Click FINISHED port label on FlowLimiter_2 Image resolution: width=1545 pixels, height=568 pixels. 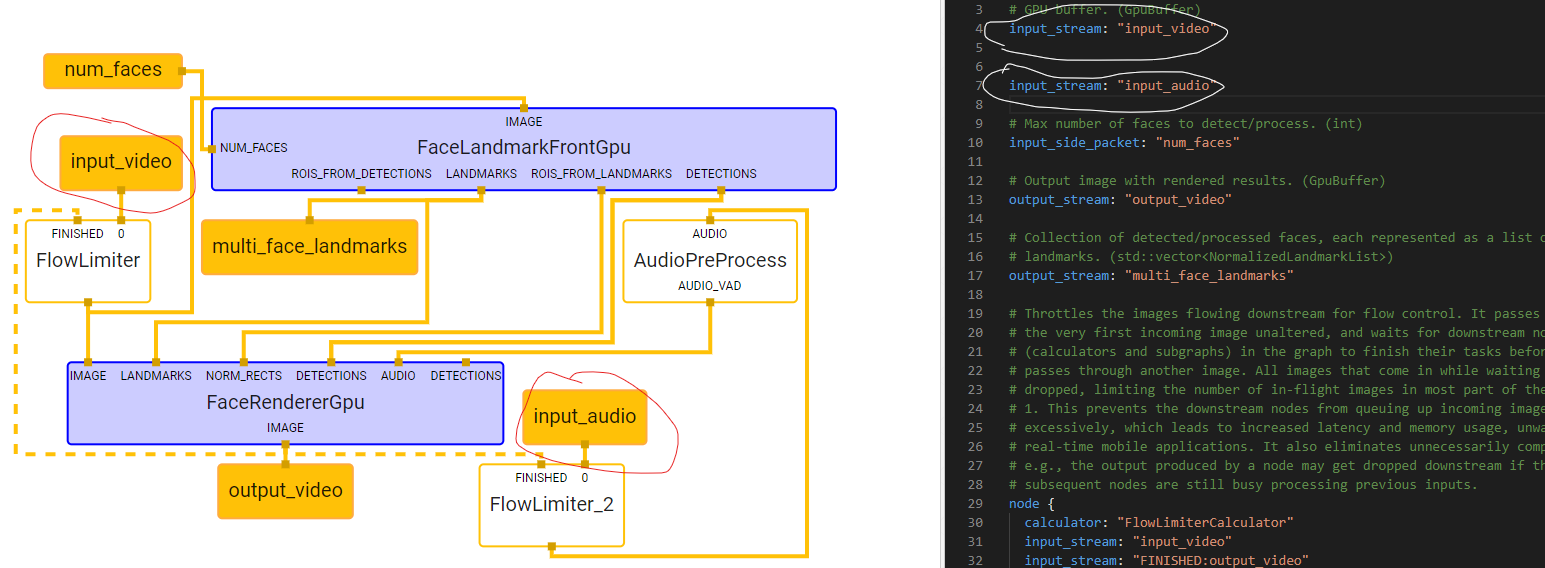click(x=541, y=478)
